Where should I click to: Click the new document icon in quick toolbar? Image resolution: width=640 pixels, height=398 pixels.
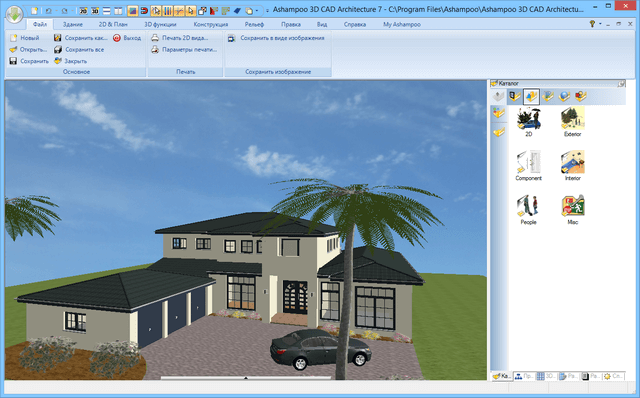point(35,11)
